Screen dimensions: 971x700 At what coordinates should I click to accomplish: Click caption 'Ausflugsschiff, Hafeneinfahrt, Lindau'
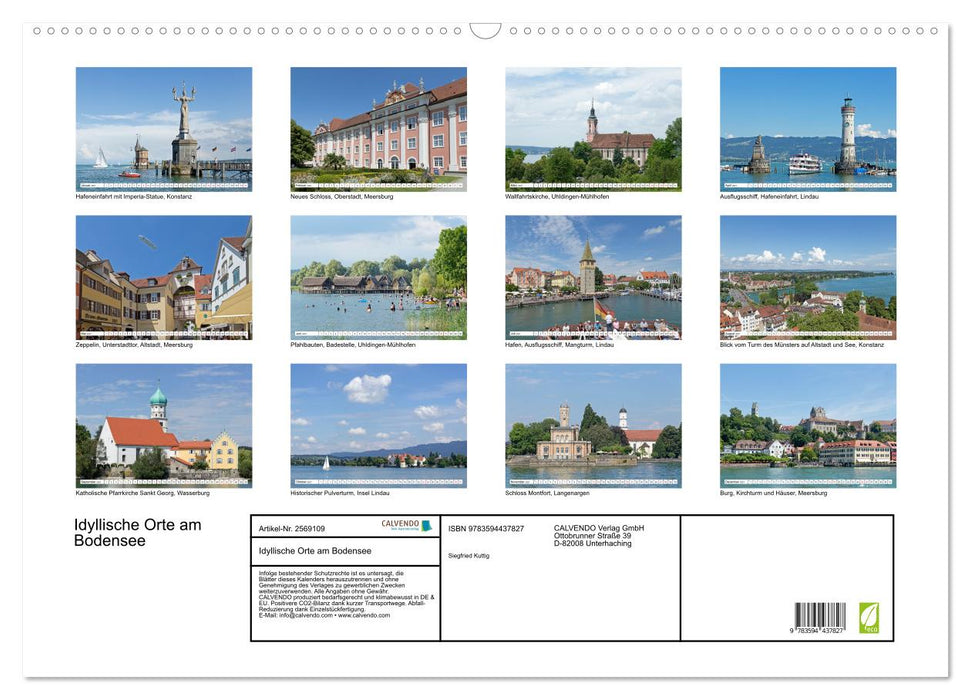[769, 196]
